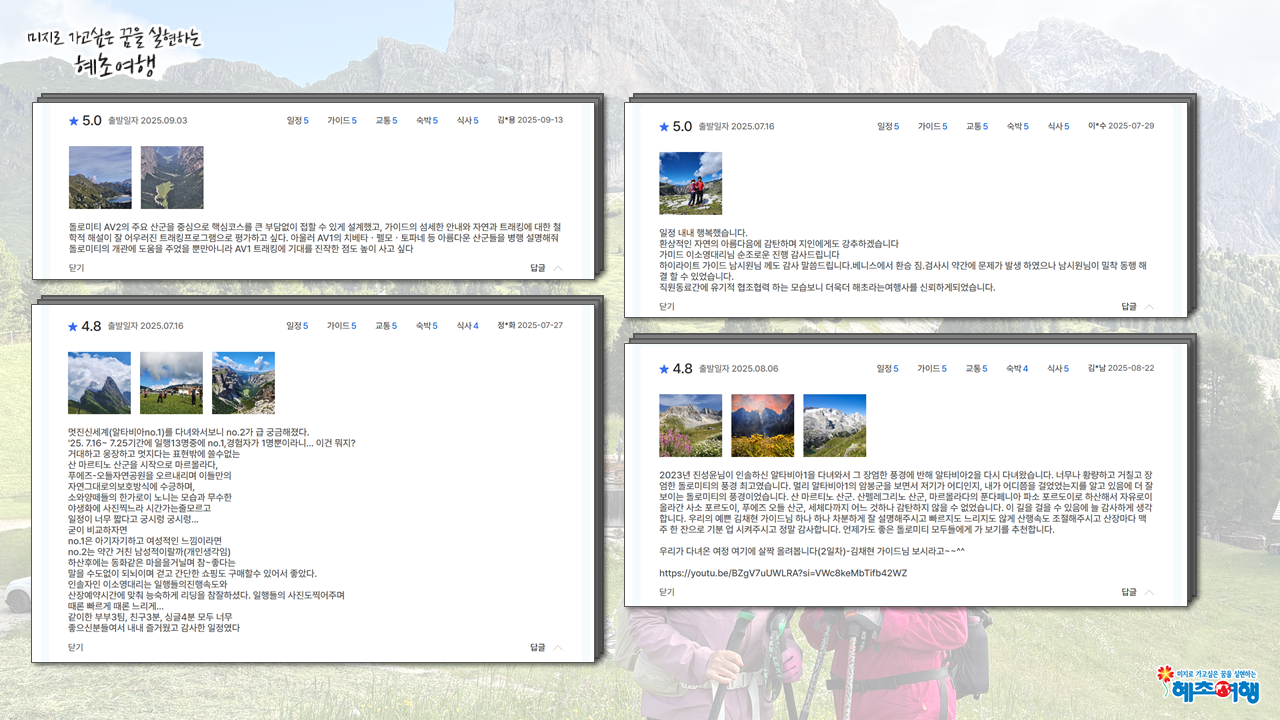
Task: Open the pink wildflowers photo in 김*남's review
Action: (690, 425)
